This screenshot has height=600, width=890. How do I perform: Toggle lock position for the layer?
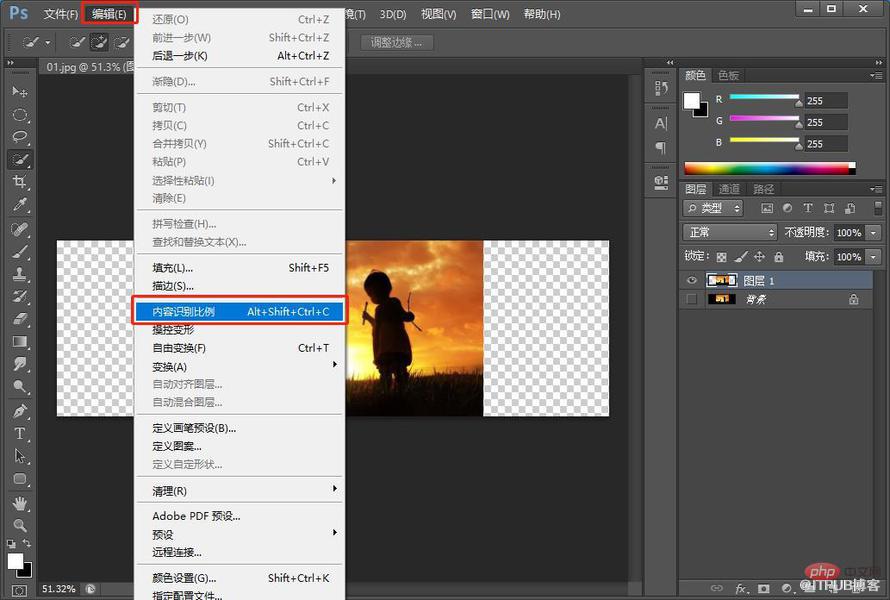(759, 257)
